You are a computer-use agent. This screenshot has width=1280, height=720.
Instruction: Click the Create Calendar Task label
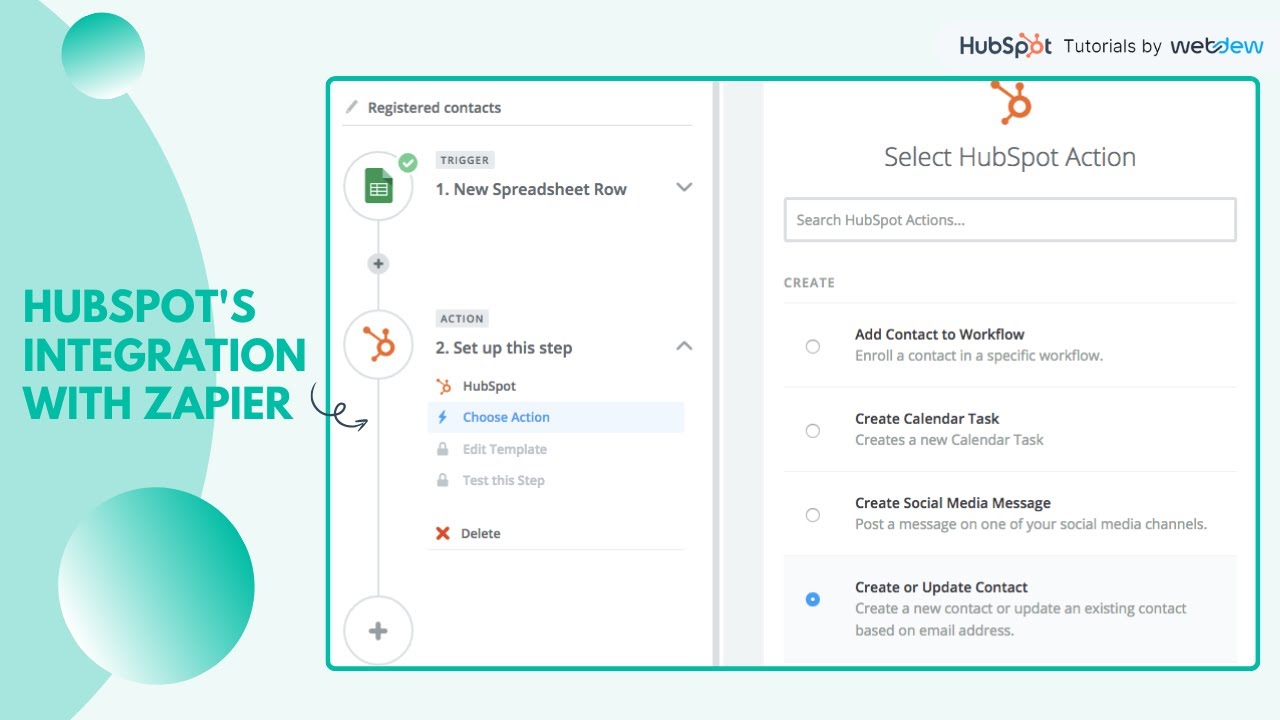pos(927,418)
